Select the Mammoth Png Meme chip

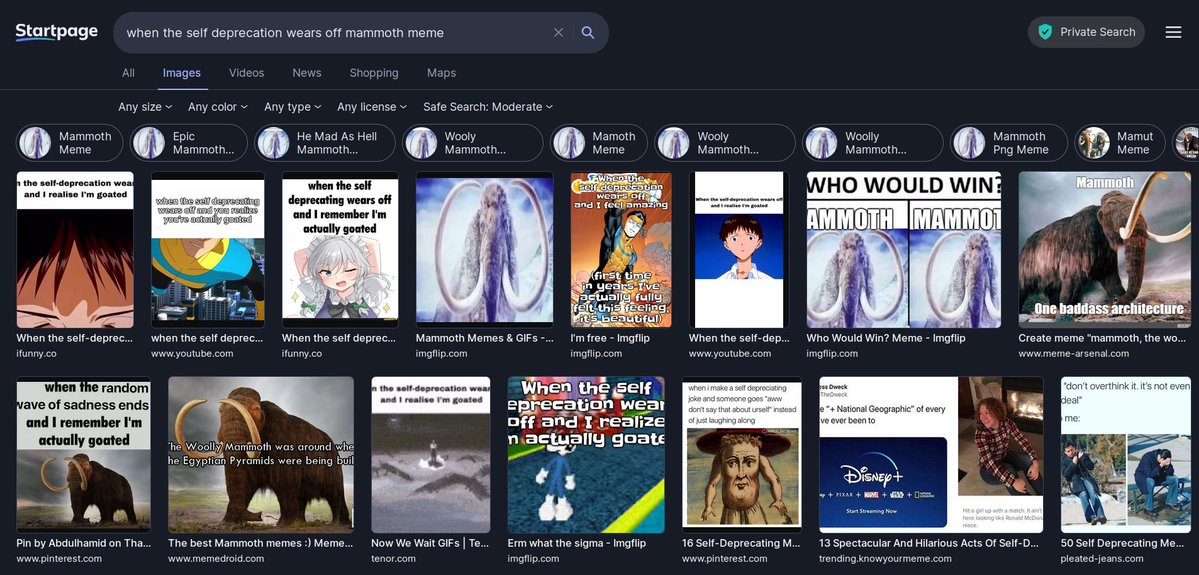coord(1009,143)
